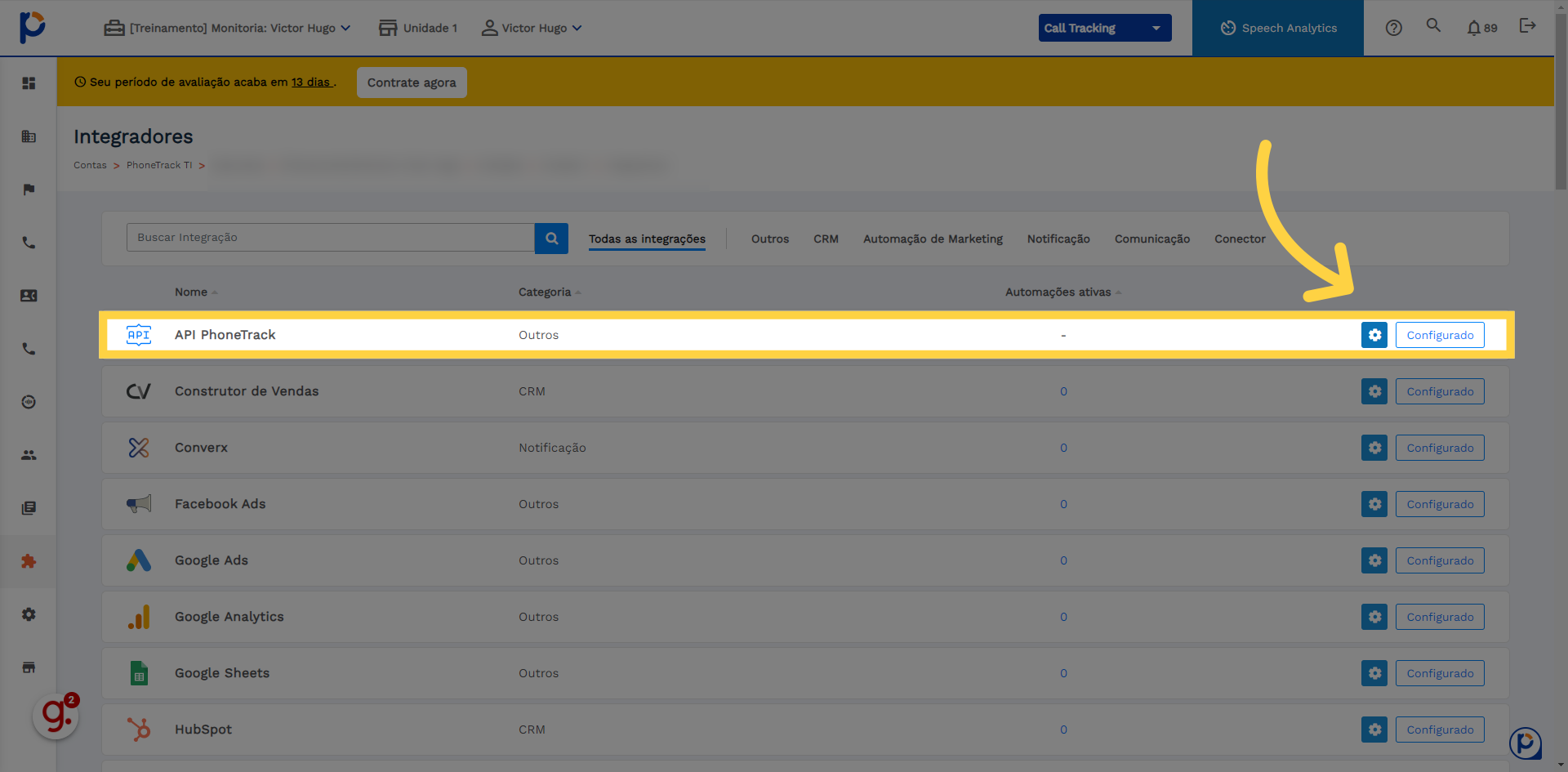Open the Call Tracking dropdown
This screenshot has height=772, width=1568.
(1105, 28)
